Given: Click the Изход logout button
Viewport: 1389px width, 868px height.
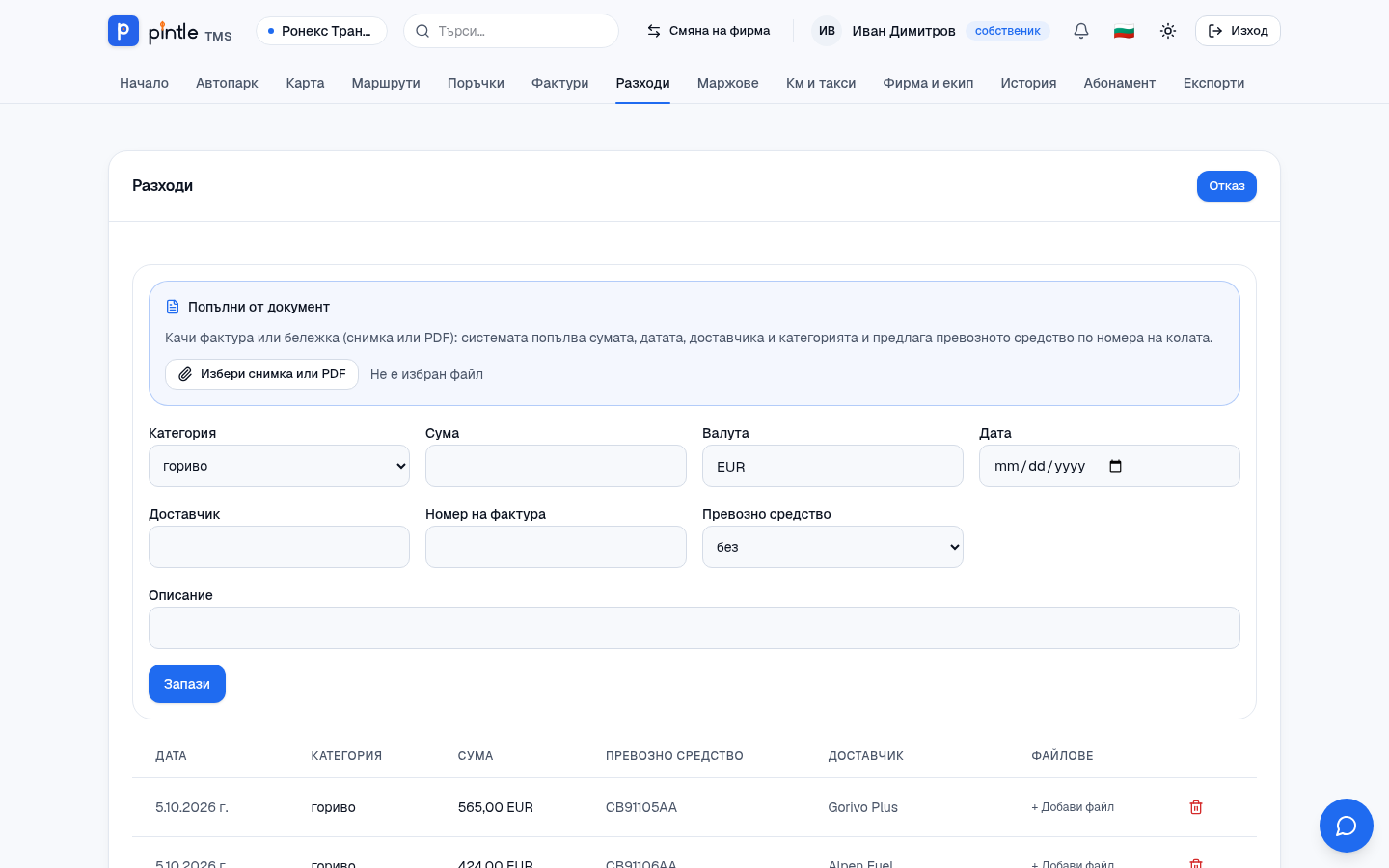Looking at the screenshot, I should point(1238,31).
